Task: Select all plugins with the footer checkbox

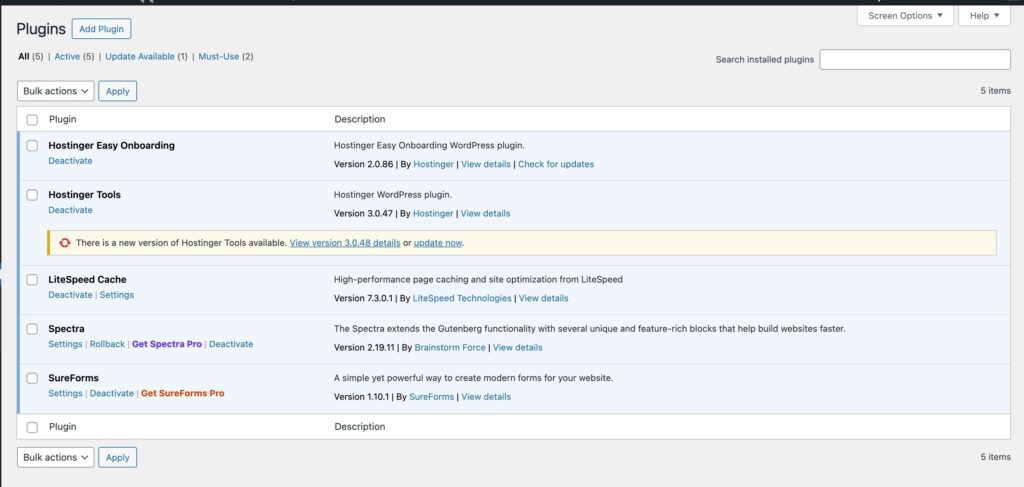Action: pos(32,427)
